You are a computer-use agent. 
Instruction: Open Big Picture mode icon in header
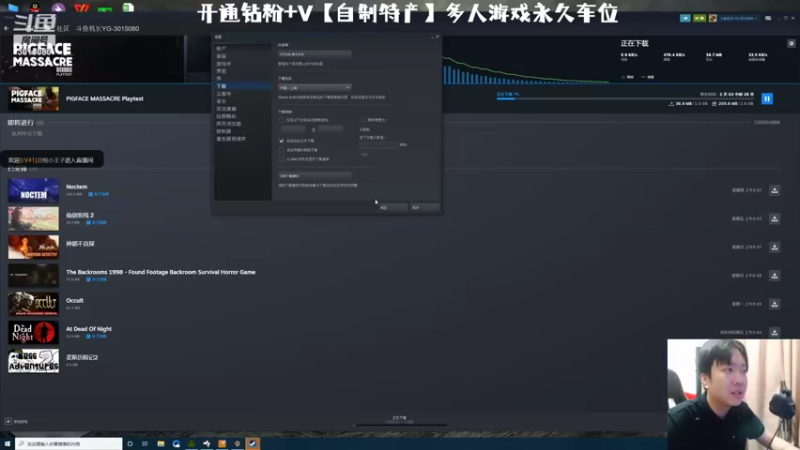pyautogui.click(x=768, y=18)
